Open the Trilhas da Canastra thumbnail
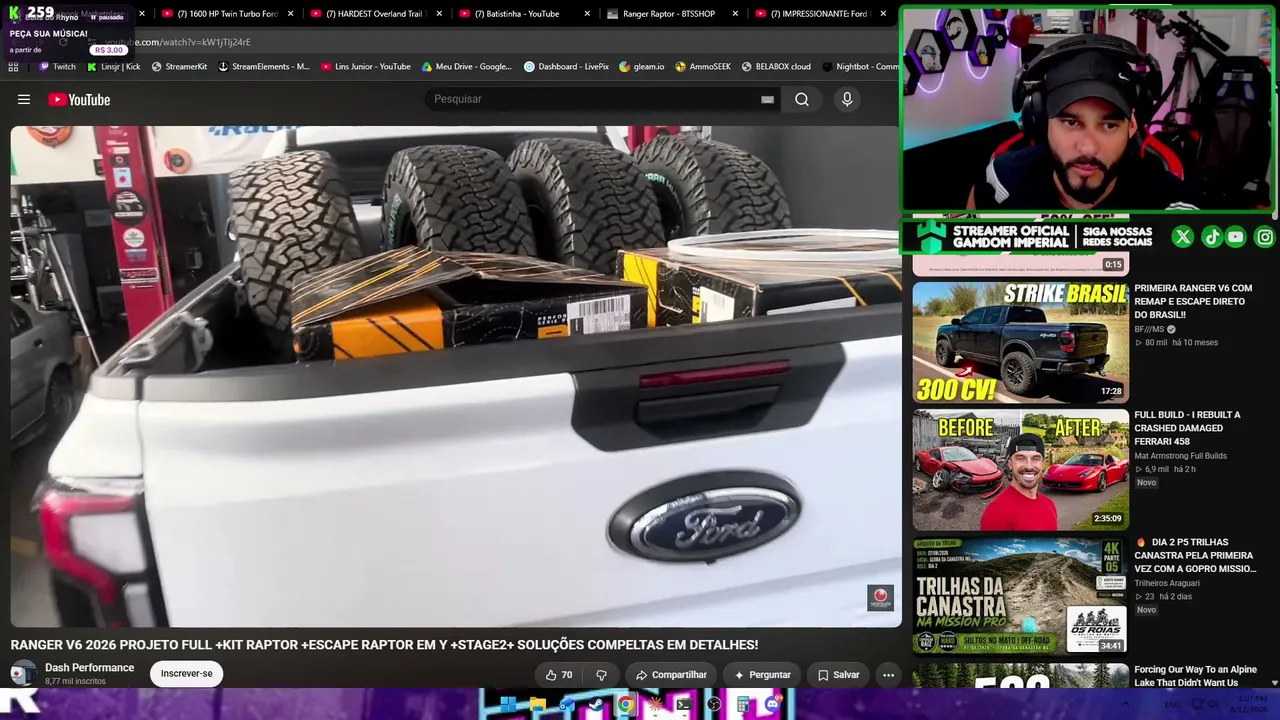The image size is (1280, 720). pyautogui.click(x=1020, y=596)
